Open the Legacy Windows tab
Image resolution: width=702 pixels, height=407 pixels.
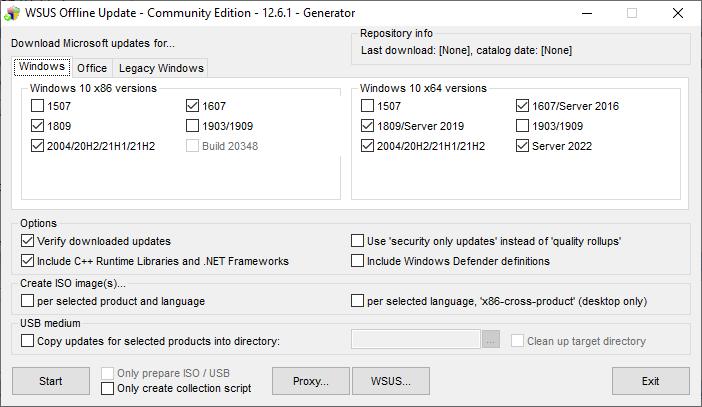click(x=161, y=68)
